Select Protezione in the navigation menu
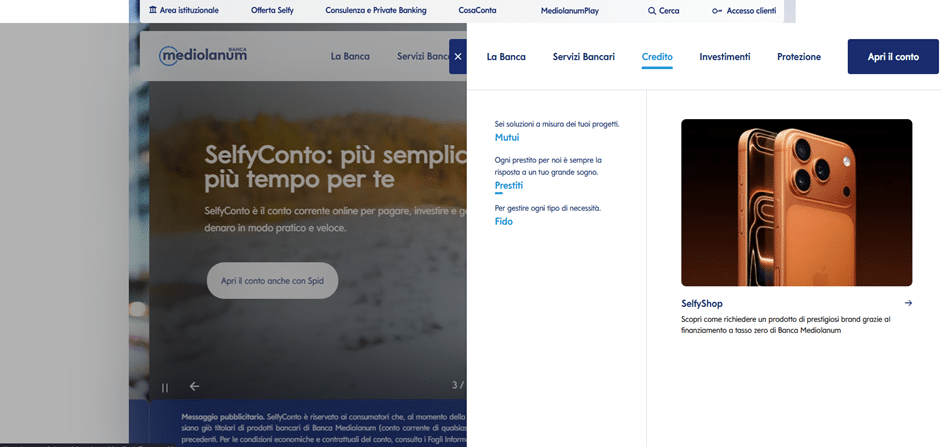Image resolution: width=941 pixels, height=447 pixels. coord(798,57)
